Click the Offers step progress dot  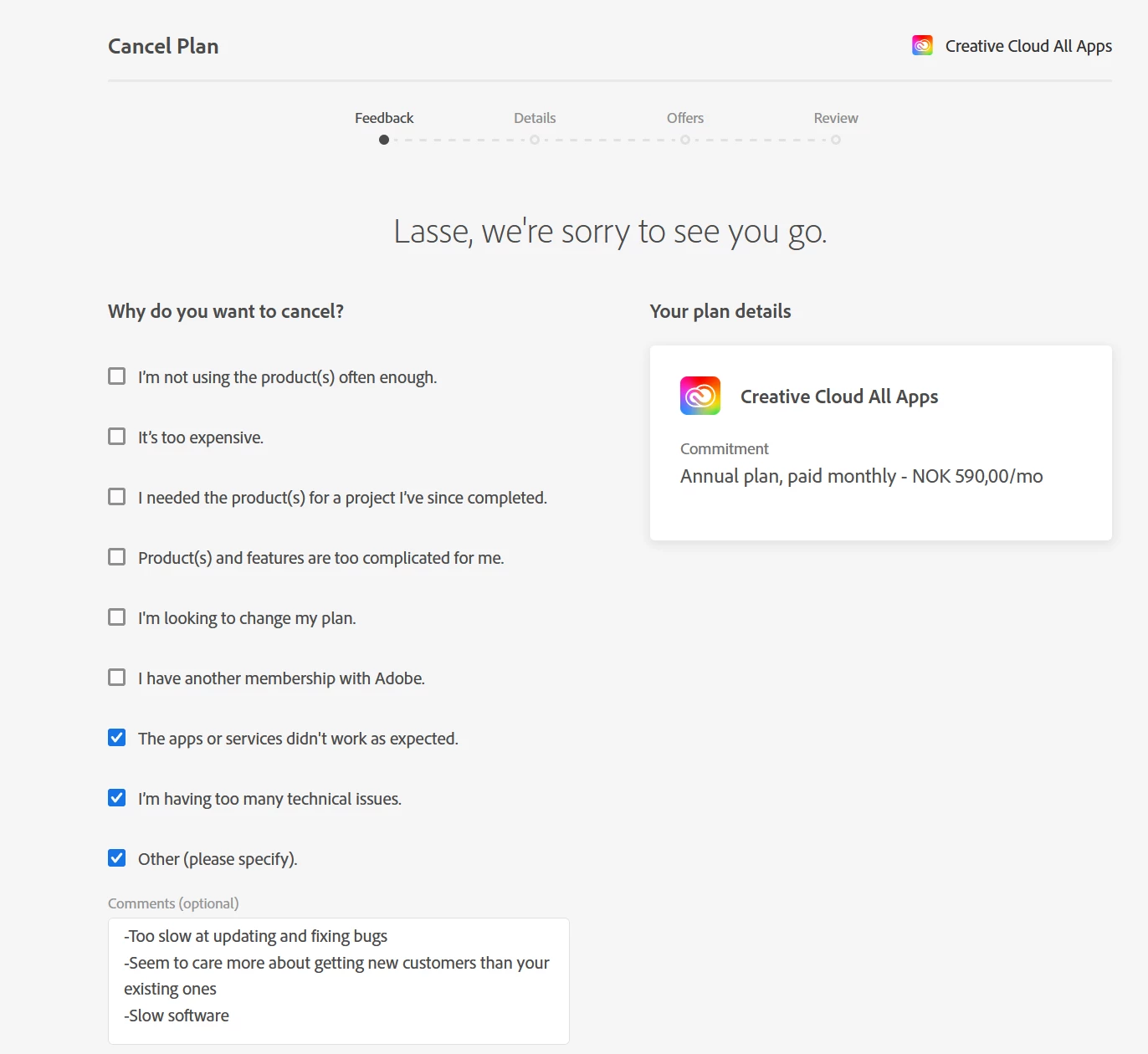(685, 140)
